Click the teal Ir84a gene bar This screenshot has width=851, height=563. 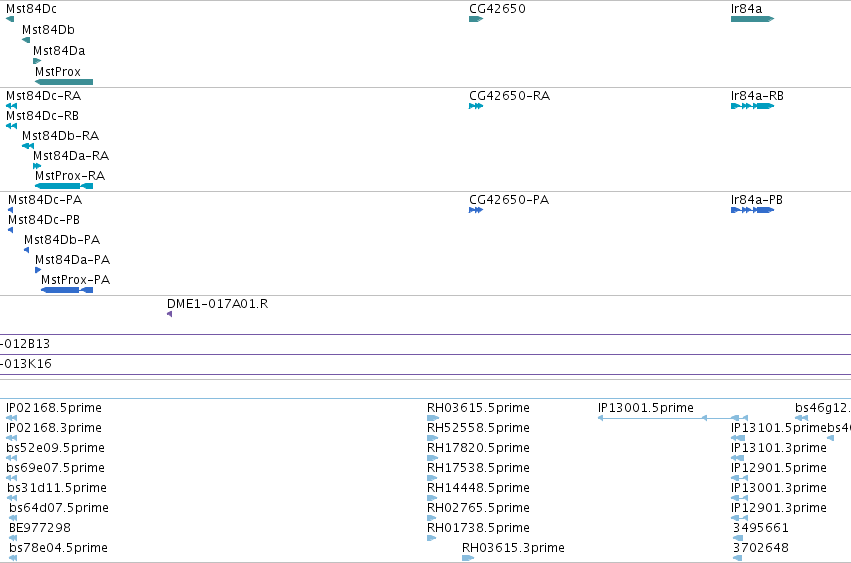(752, 19)
